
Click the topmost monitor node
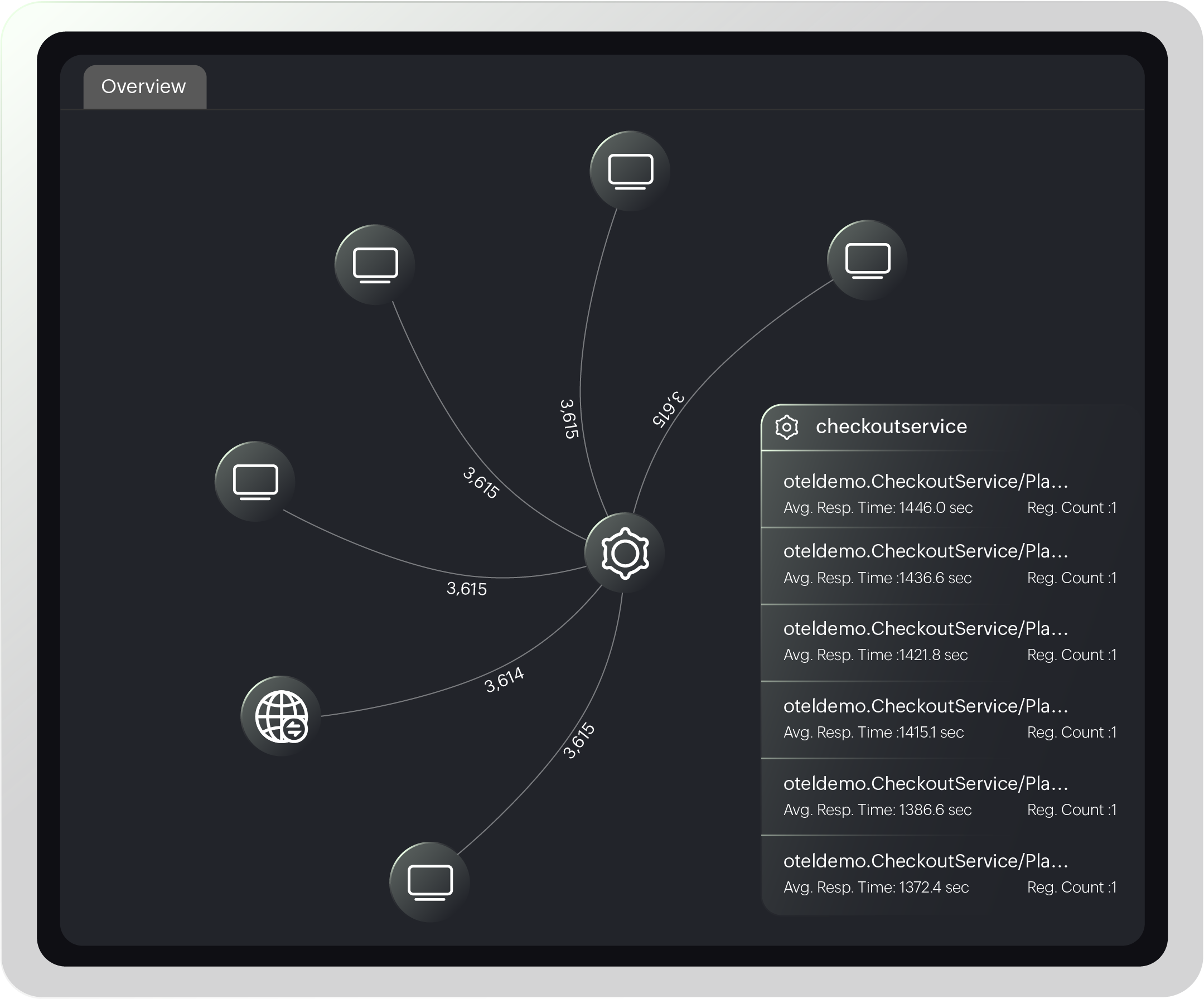(630, 171)
